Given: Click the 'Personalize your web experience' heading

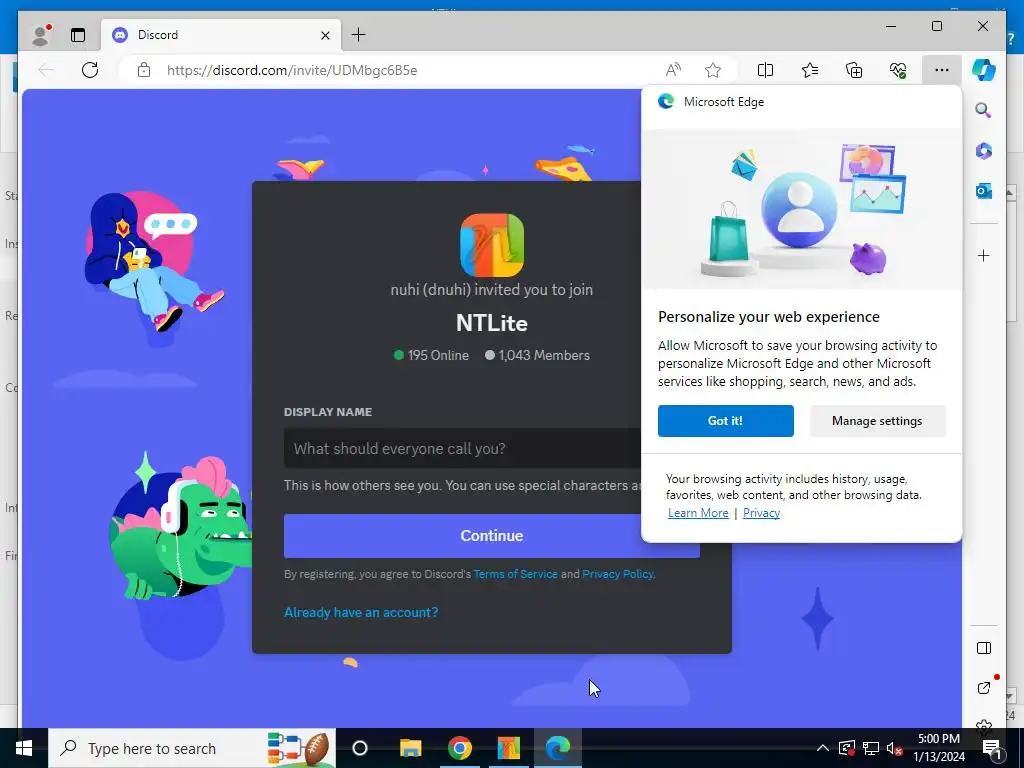Looking at the screenshot, I should 769,317.
